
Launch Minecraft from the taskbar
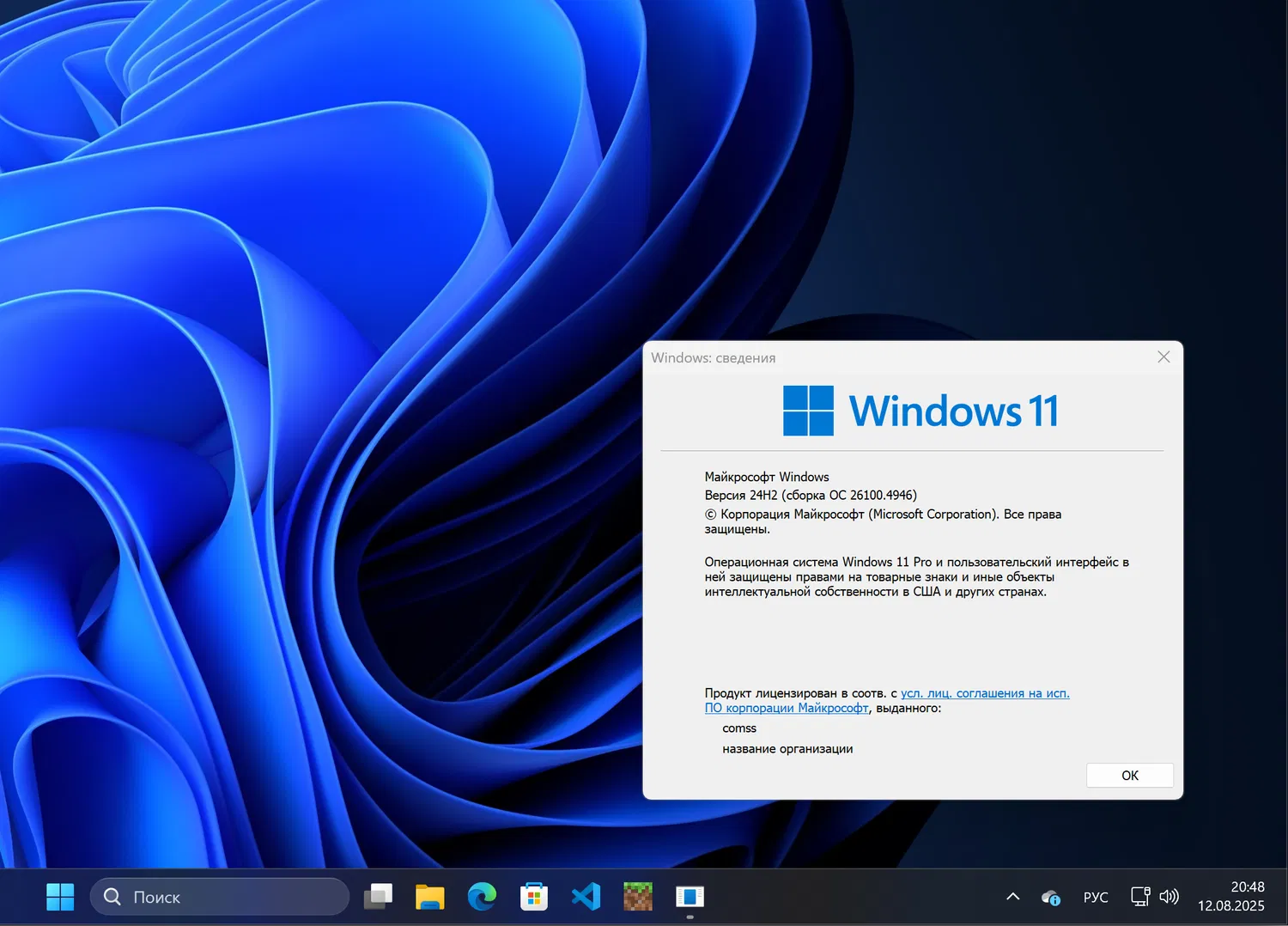tap(637, 896)
